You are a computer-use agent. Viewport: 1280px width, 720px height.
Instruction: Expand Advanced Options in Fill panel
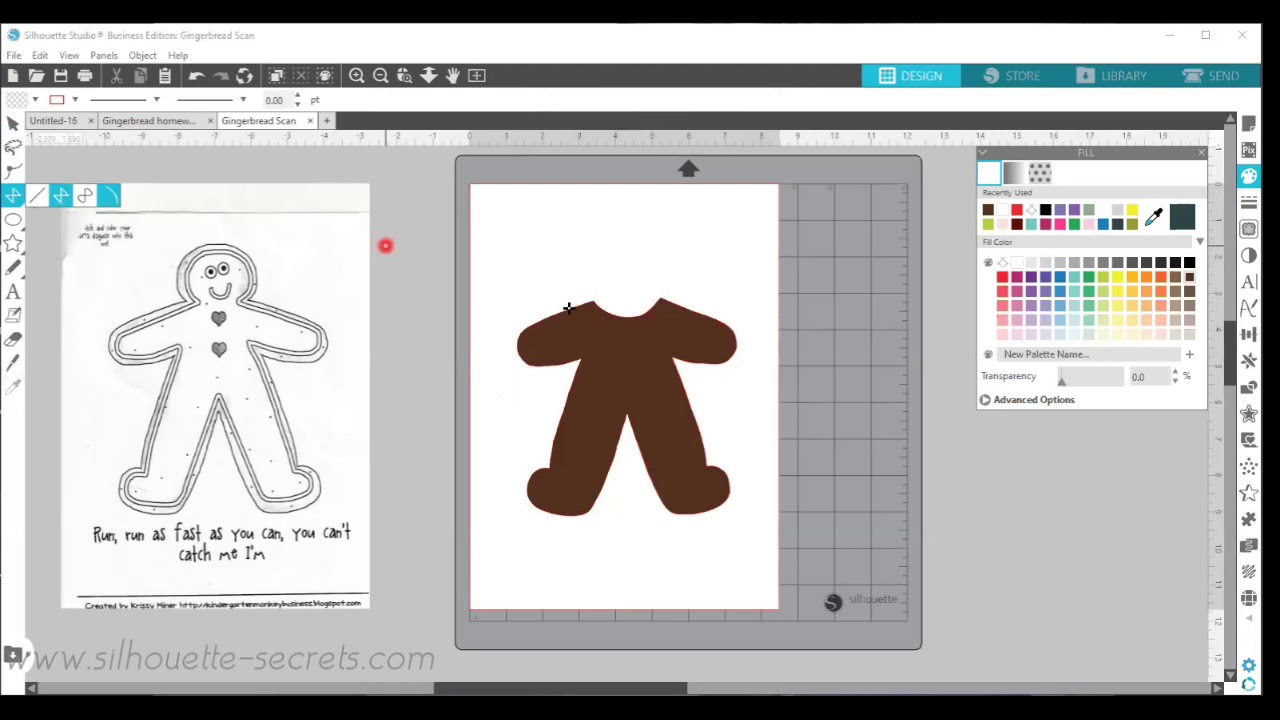click(1028, 400)
